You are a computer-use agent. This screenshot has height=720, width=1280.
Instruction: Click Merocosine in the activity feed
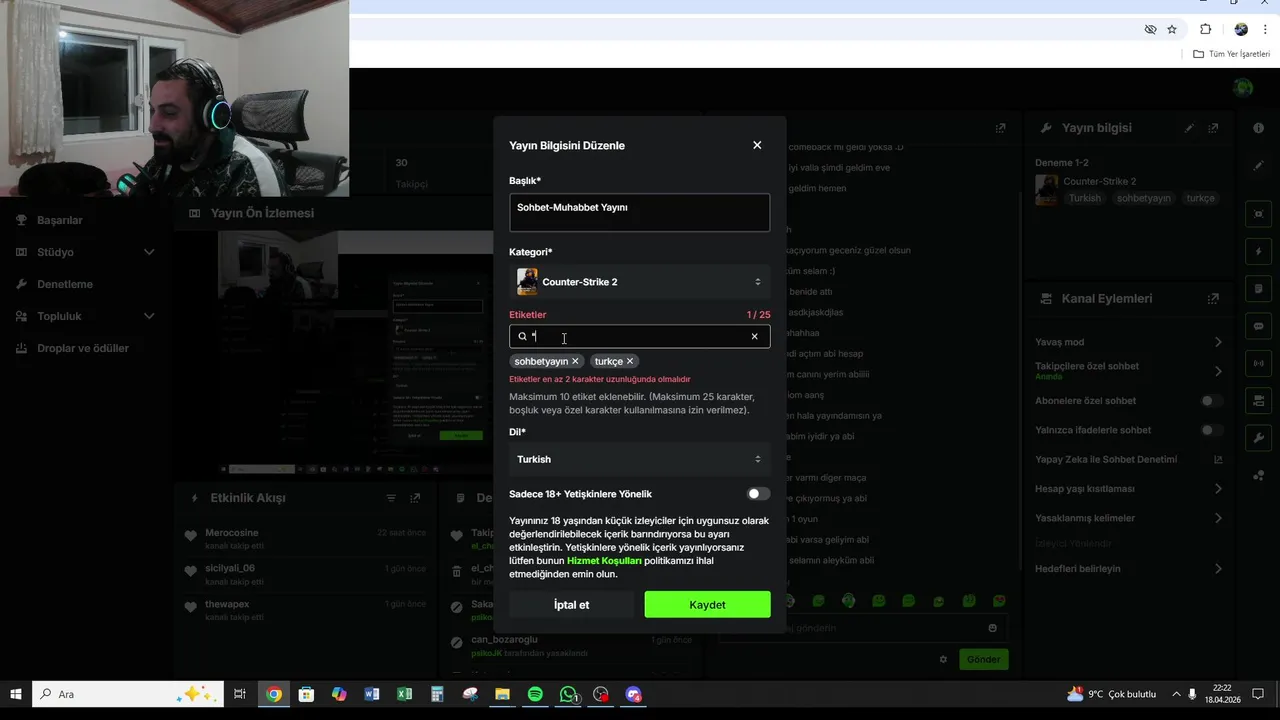(232, 533)
